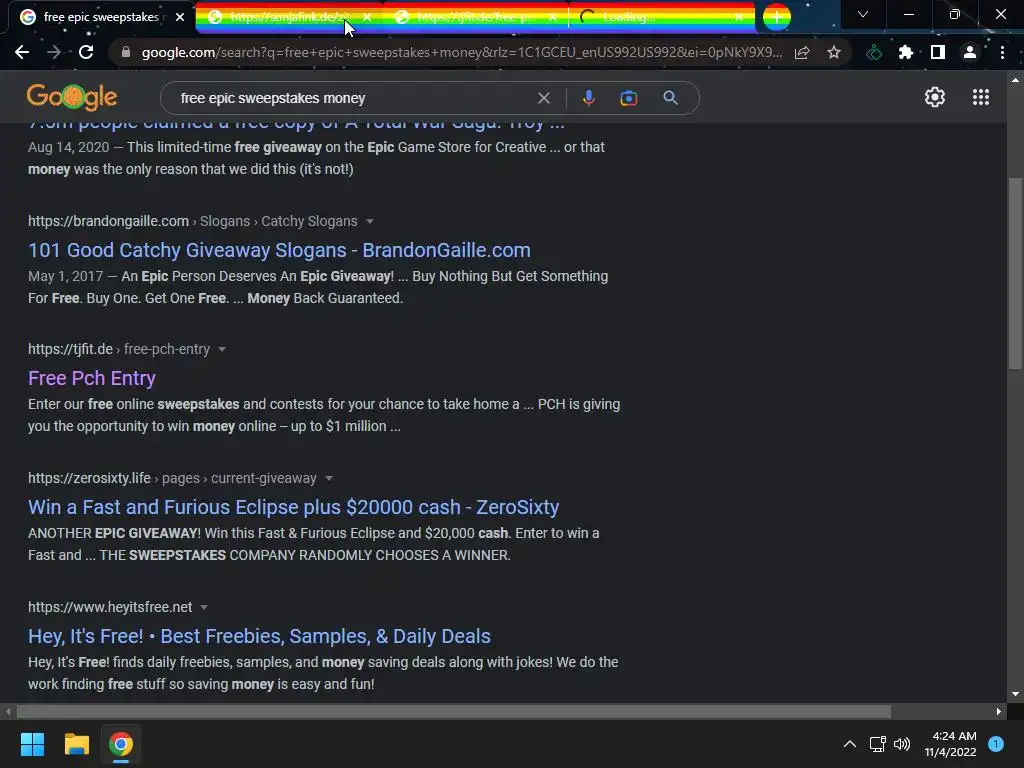
Task: Click the vertical scrollbar thumb
Action: 1015,273
